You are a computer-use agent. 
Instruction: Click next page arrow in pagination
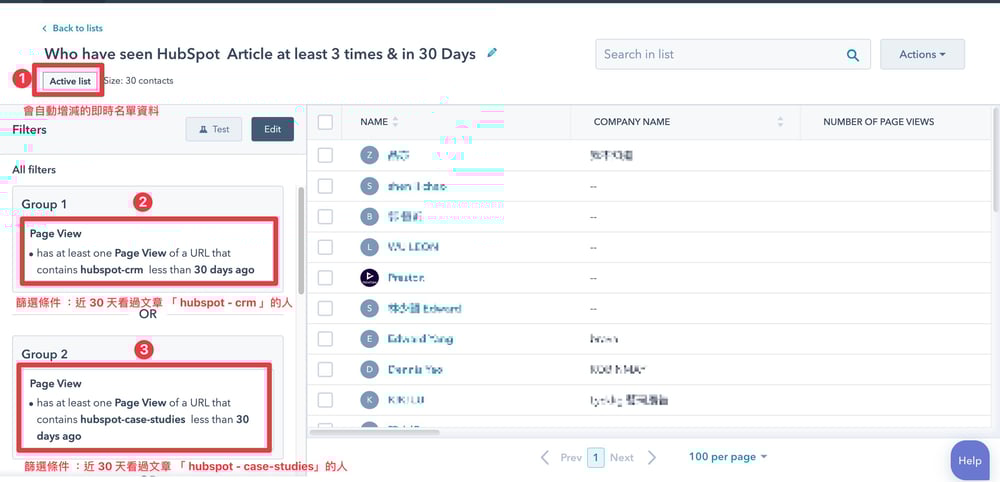pyautogui.click(x=651, y=457)
